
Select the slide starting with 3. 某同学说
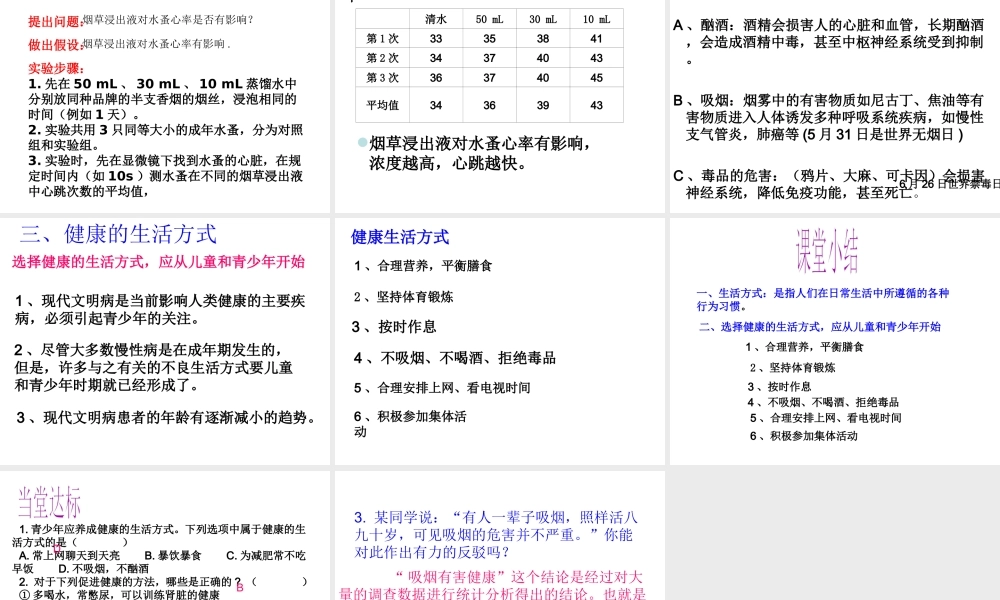point(499,536)
